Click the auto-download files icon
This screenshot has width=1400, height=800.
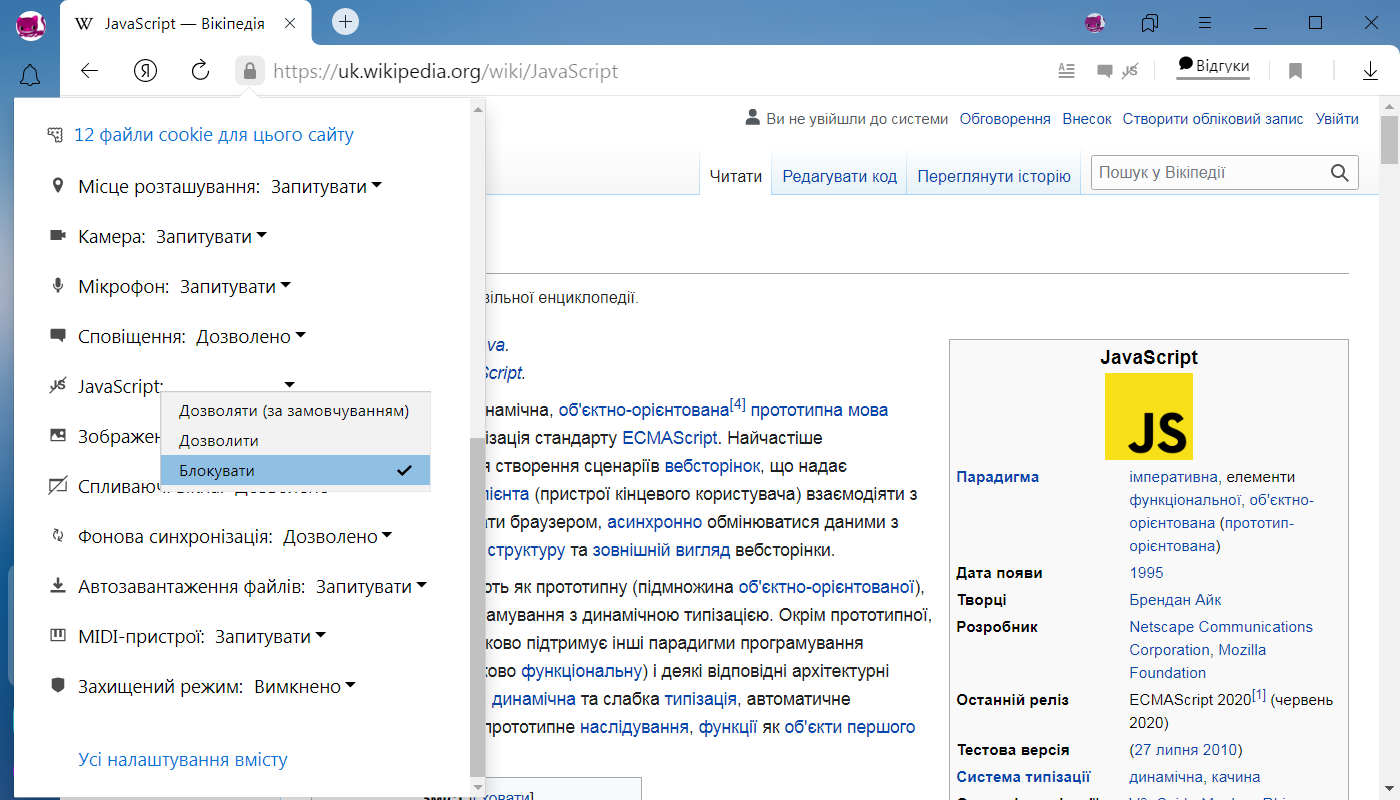click(x=57, y=586)
